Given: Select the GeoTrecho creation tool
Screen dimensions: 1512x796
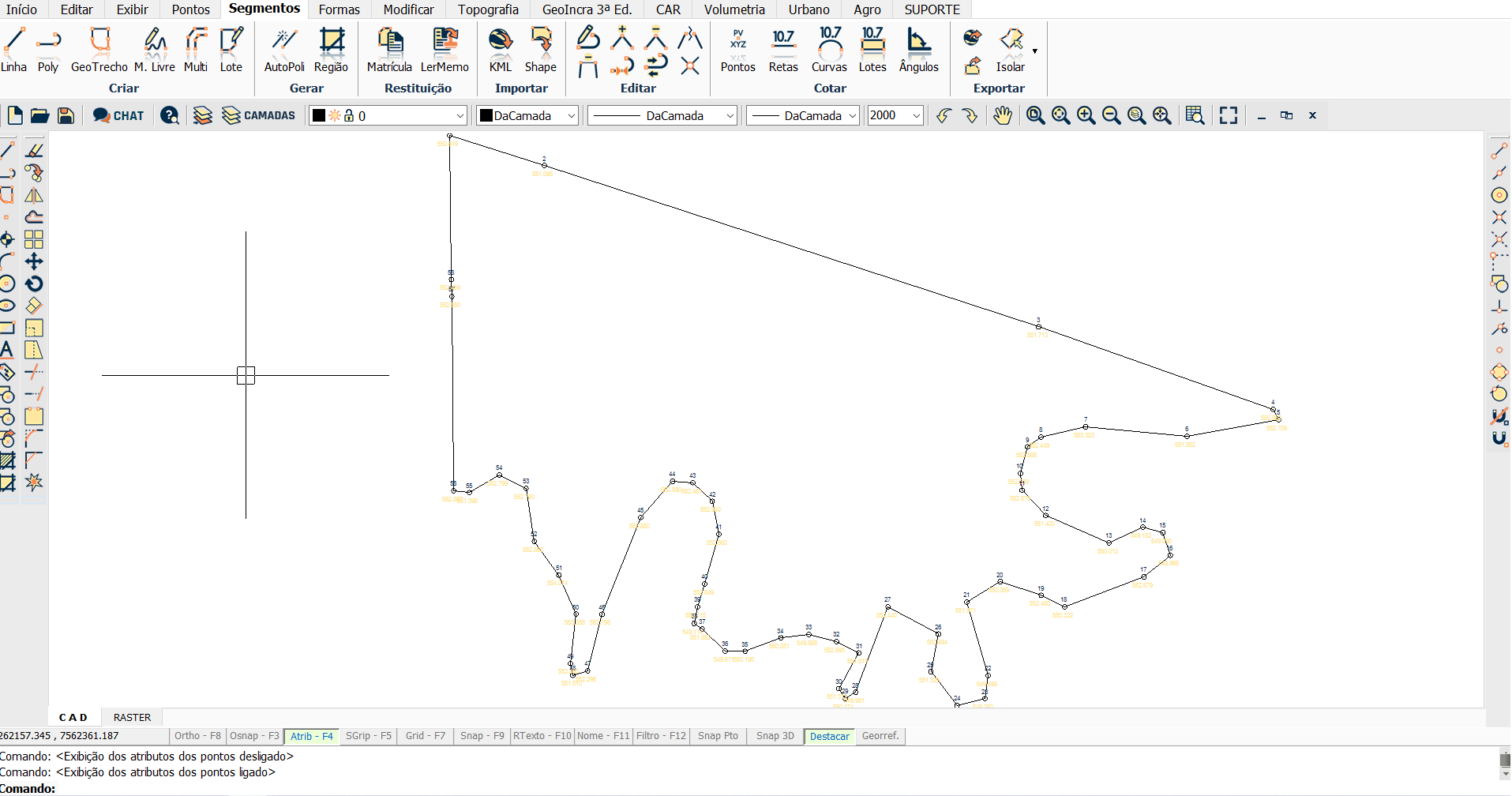Looking at the screenshot, I should tap(99, 50).
